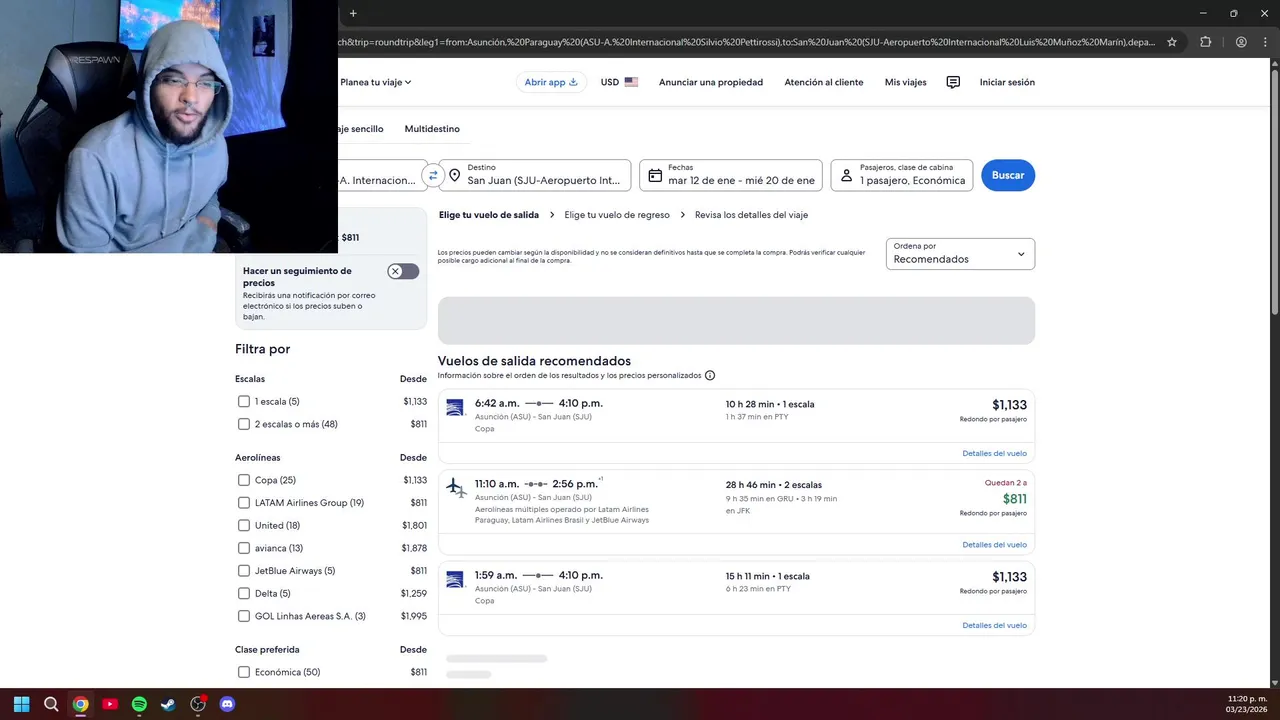
Task: Click the 28 h 46 min • 2 escalas text
Action: 774,485
